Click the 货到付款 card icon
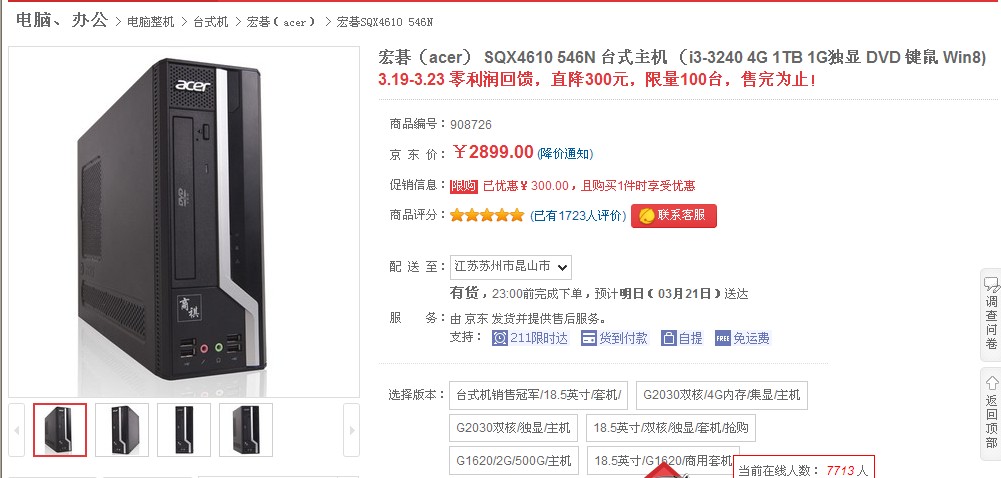 point(589,338)
